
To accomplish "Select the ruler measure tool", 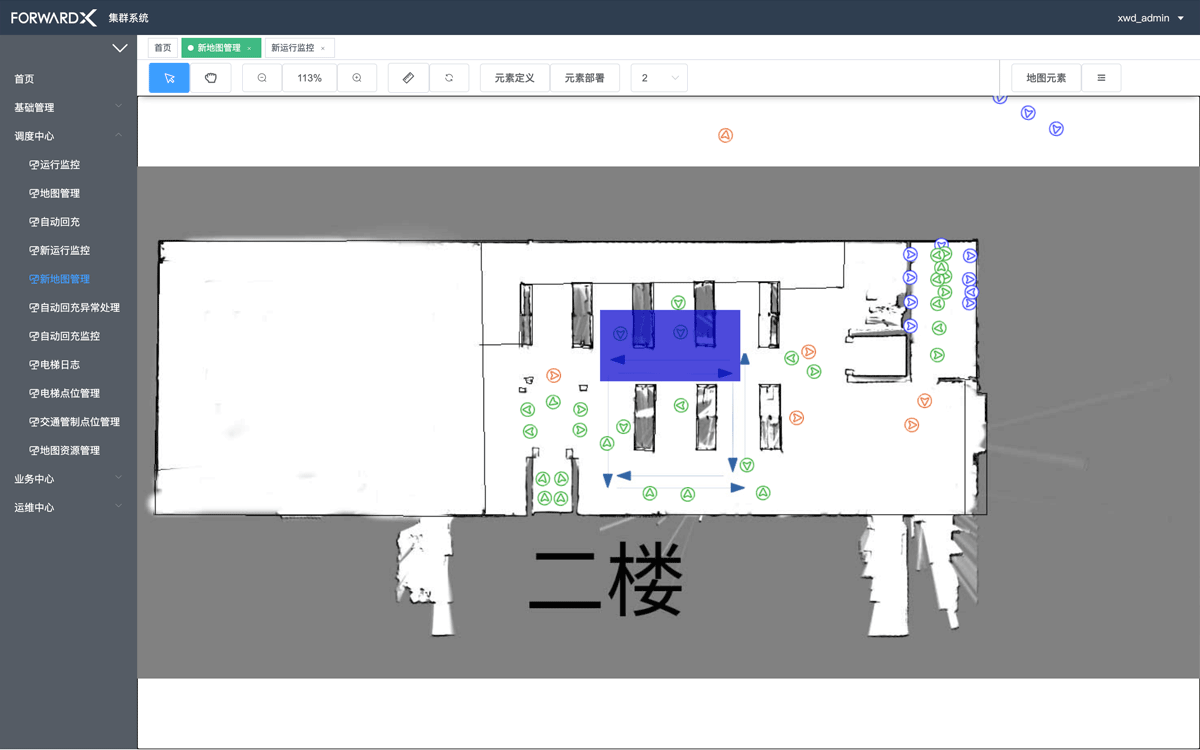I will (408, 78).
